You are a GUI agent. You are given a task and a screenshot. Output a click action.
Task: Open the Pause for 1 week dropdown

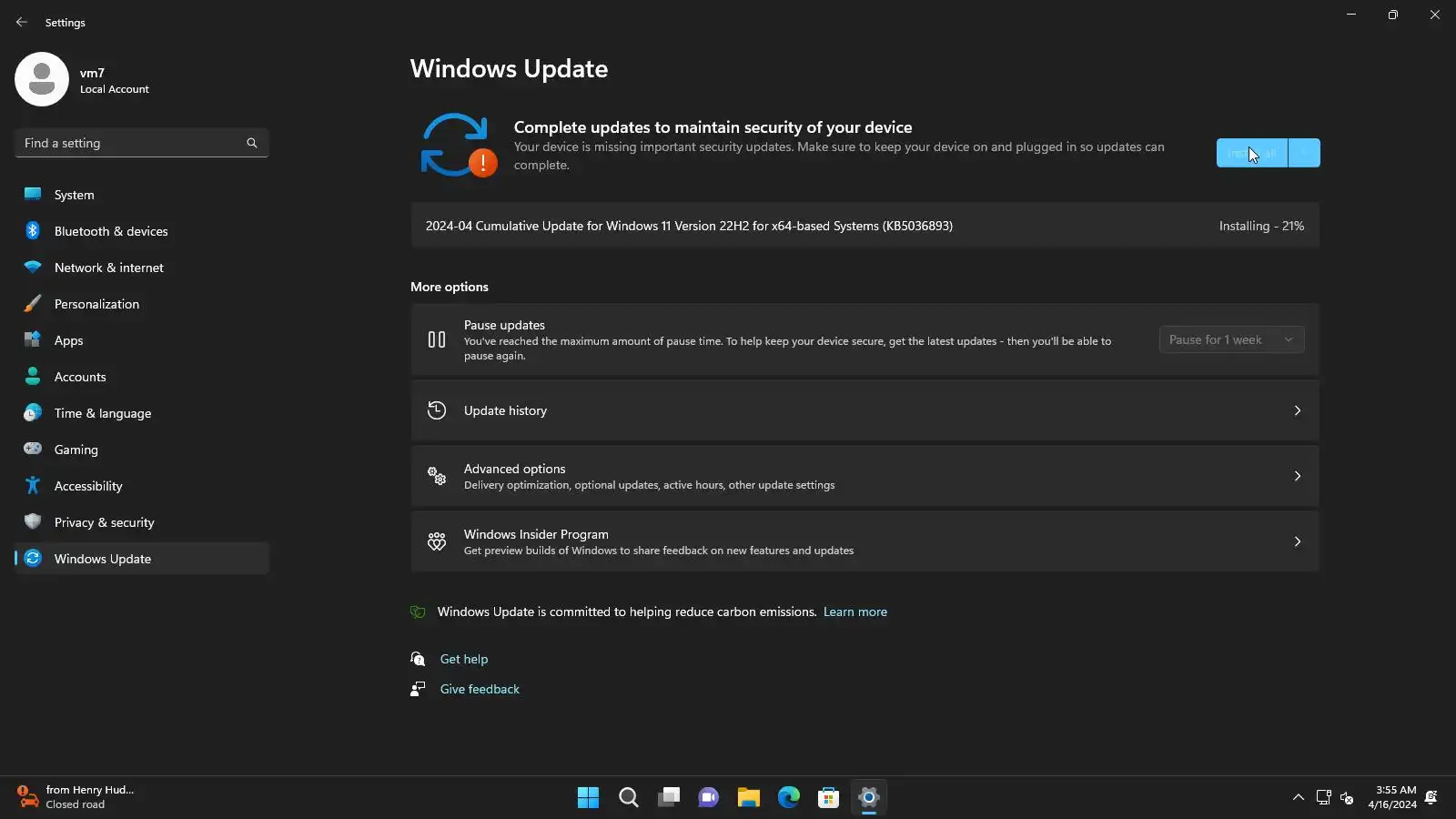(x=1231, y=339)
